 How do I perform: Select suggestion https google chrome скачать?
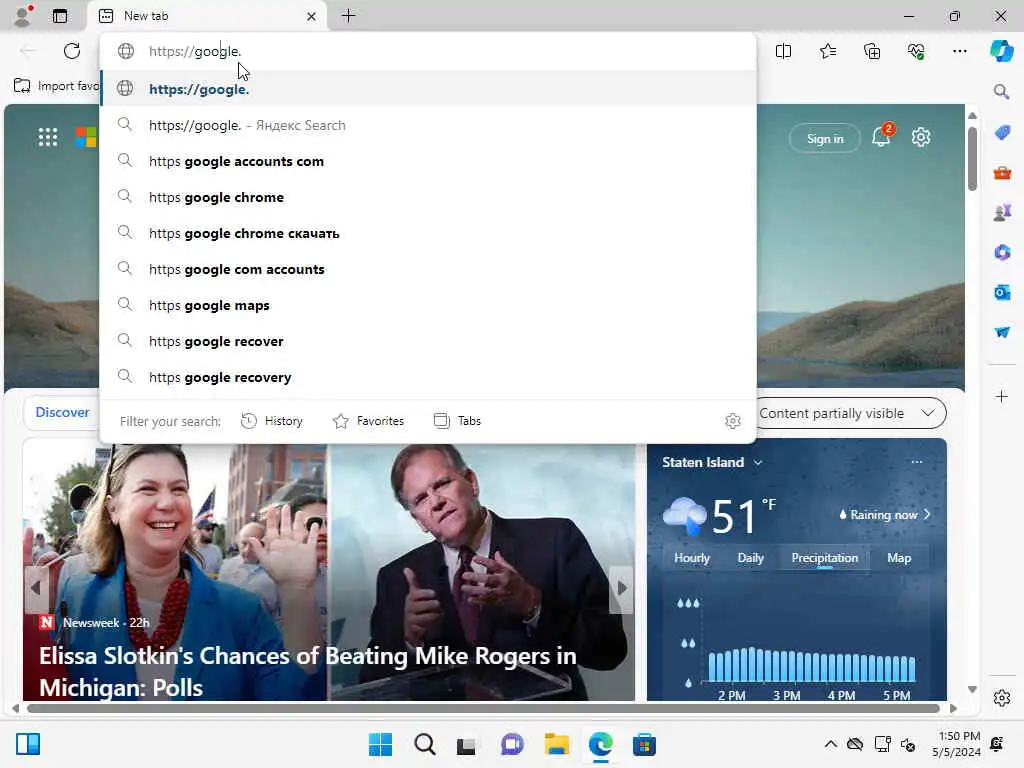(x=428, y=232)
